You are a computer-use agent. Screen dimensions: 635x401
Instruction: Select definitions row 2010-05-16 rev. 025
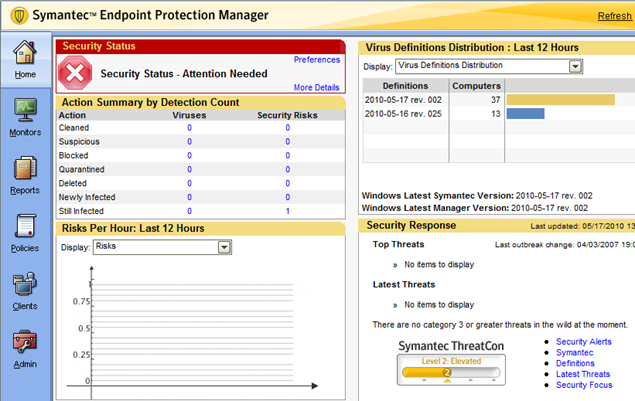pyautogui.click(x=403, y=114)
